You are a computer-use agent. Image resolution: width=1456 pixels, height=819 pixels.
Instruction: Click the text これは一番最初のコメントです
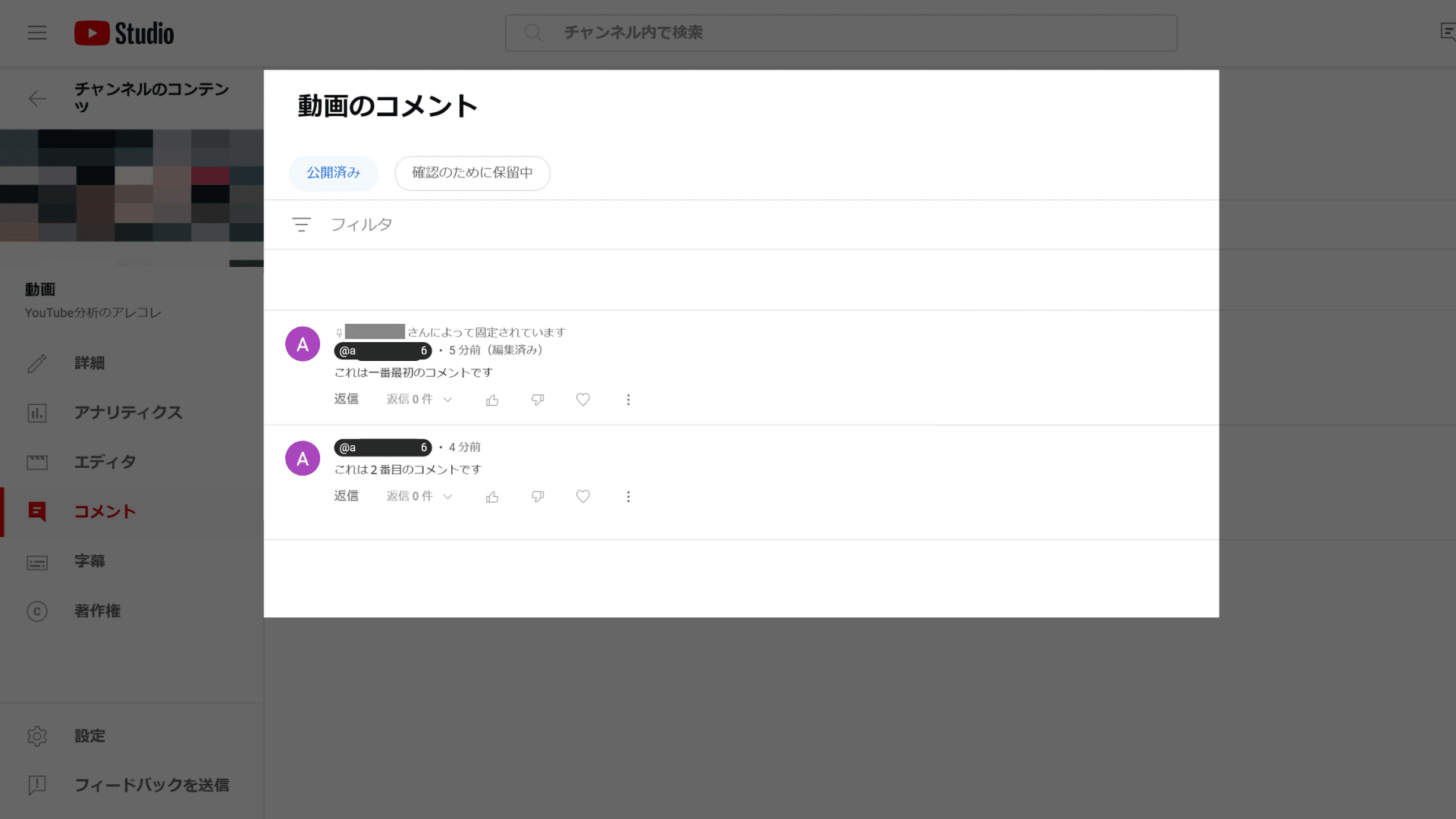point(413,372)
